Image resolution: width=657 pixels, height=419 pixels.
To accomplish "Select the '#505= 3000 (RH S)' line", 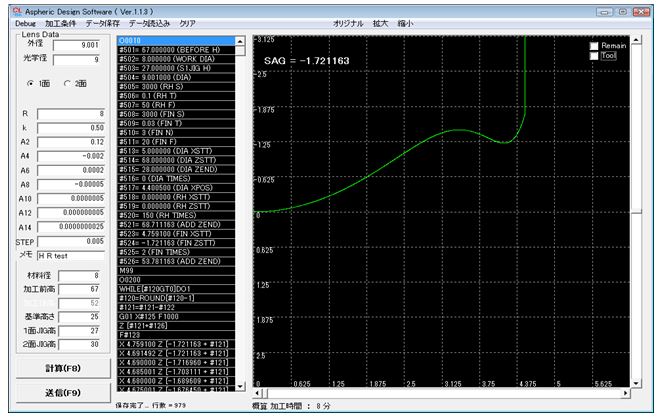I will pyautogui.click(x=176, y=87).
